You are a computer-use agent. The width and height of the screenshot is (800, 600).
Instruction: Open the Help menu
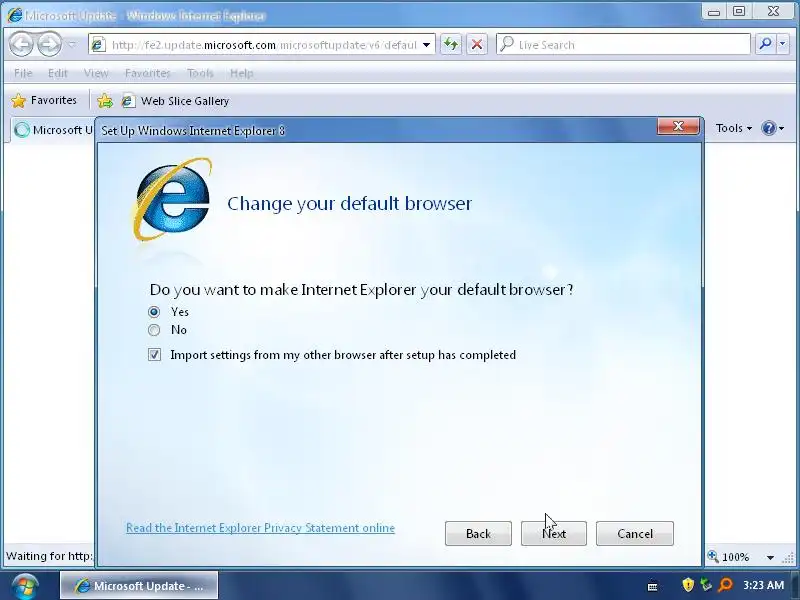point(241,73)
